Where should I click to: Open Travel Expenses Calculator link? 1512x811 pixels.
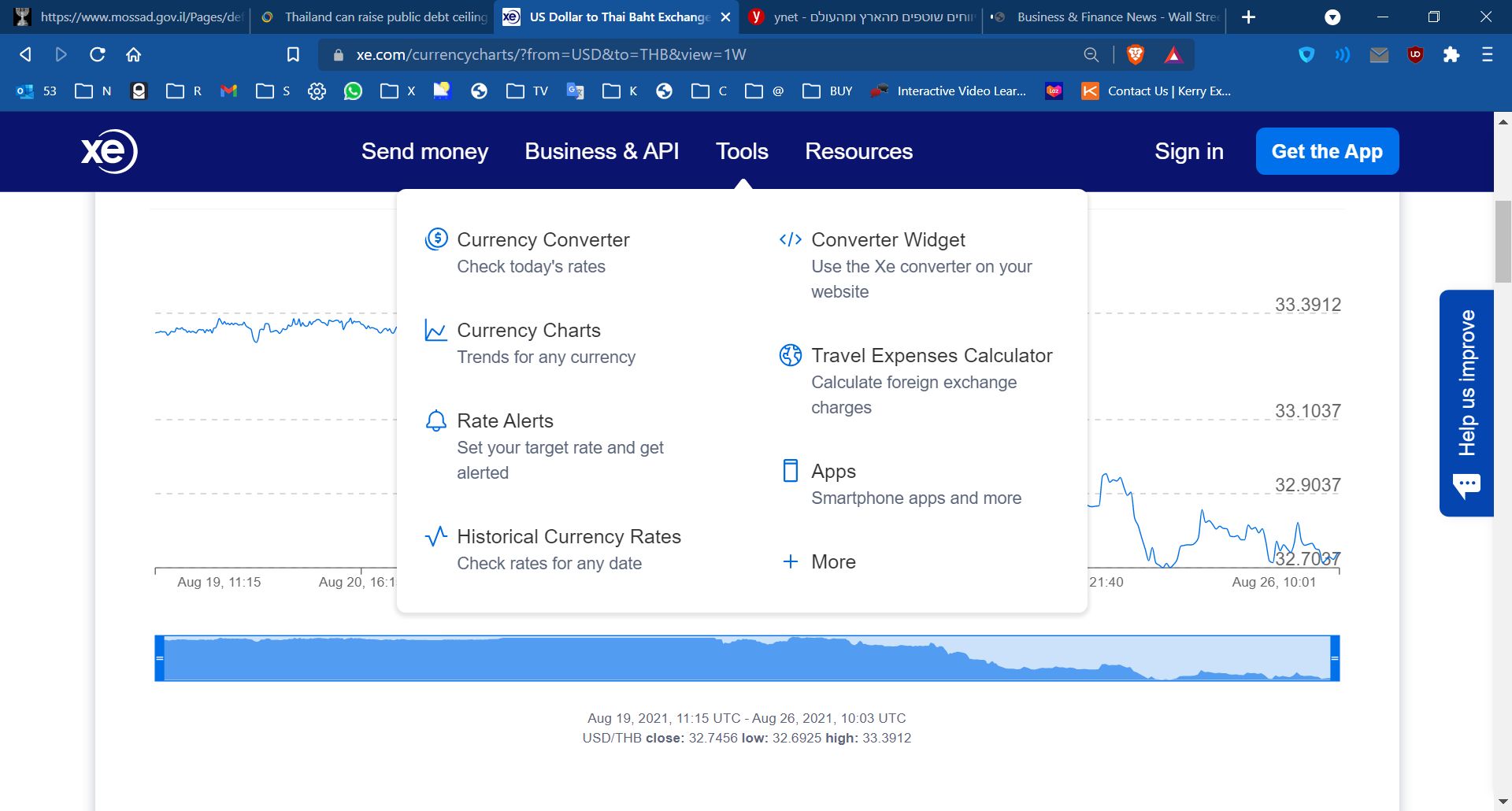click(x=932, y=355)
